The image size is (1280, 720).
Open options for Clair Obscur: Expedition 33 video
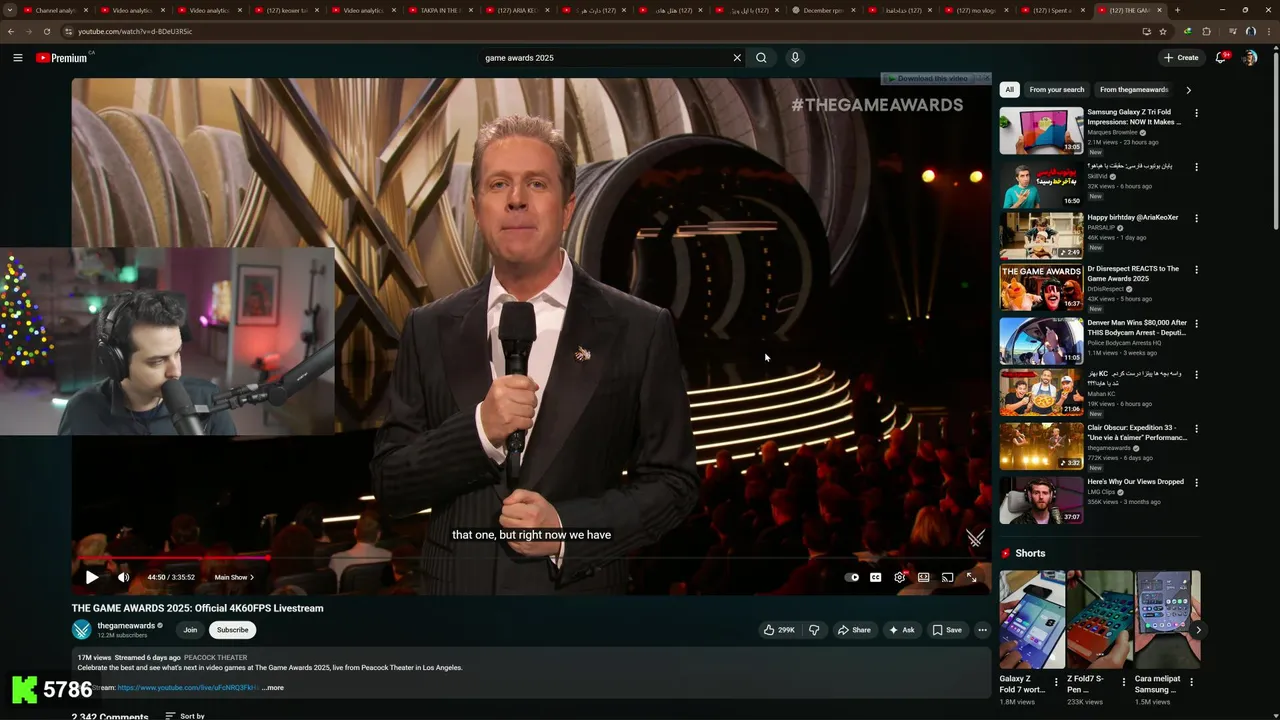1196,429
